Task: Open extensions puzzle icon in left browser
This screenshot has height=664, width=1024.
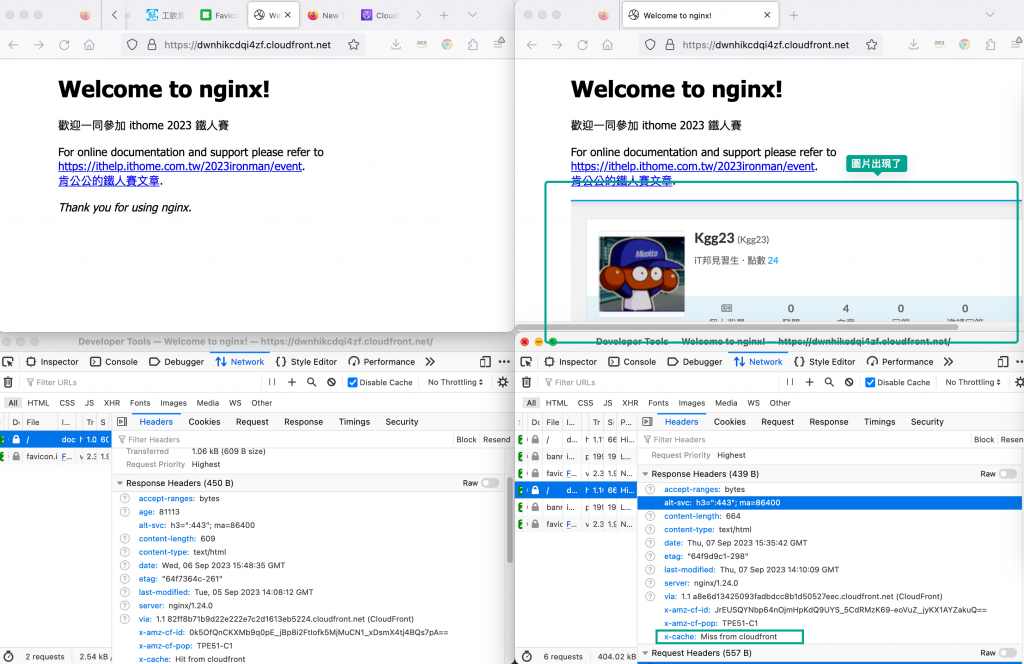Action: point(473,44)
